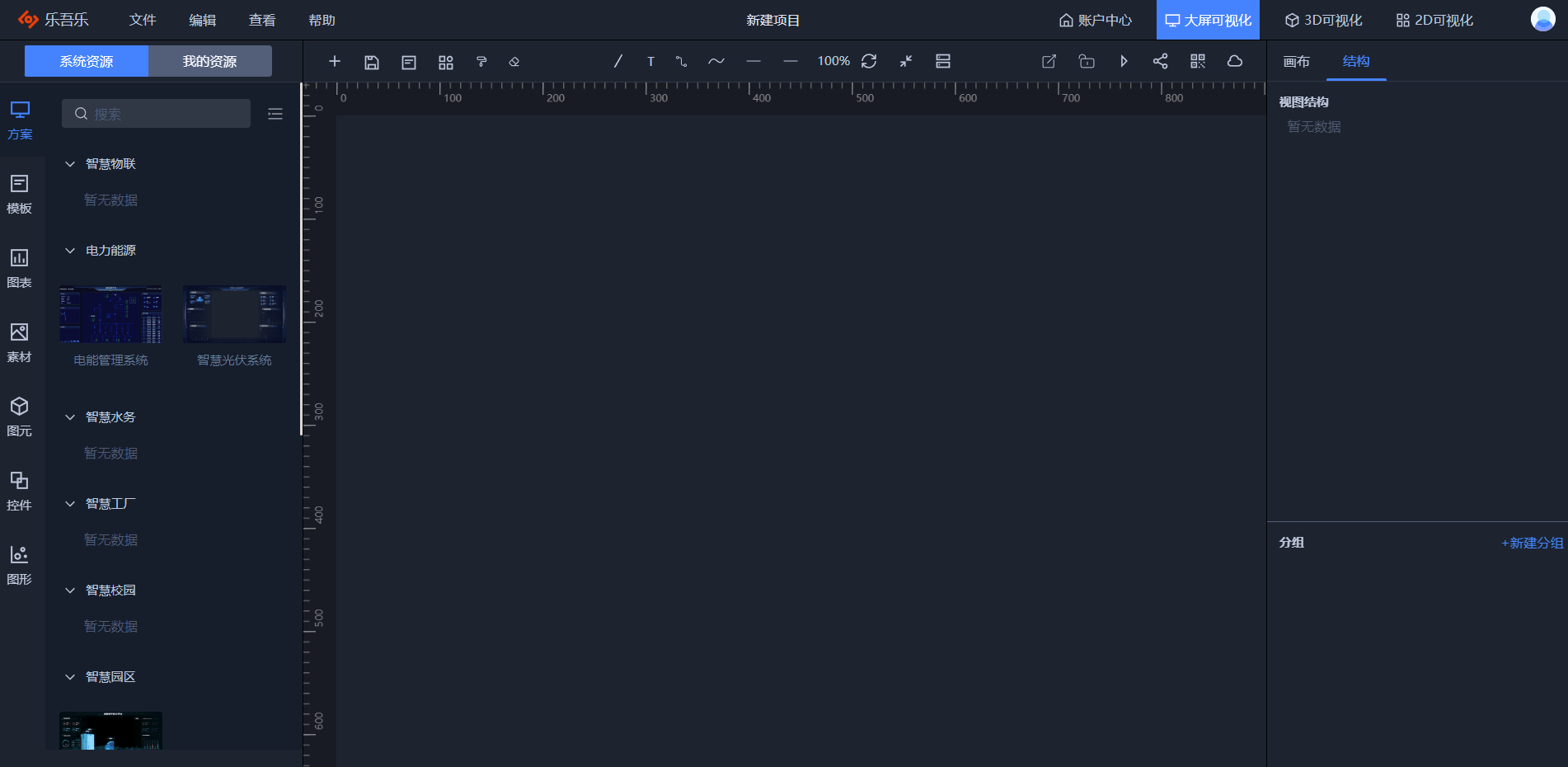1568x767 pixels.
Task: Open the 图形 sidebar category
Action: pyautogui.click(x=20, y=566)
